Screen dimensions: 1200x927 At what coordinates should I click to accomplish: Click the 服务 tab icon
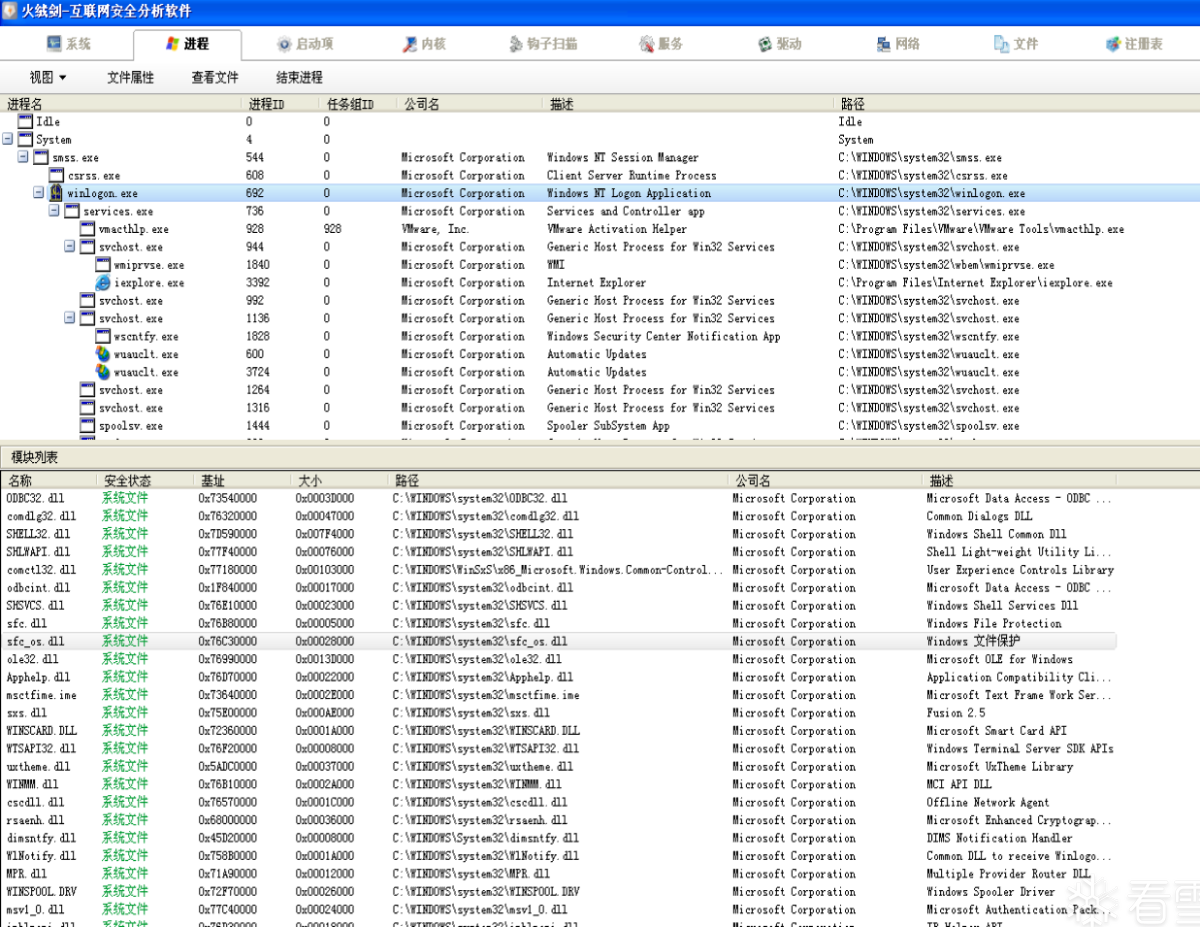point(647,44)
